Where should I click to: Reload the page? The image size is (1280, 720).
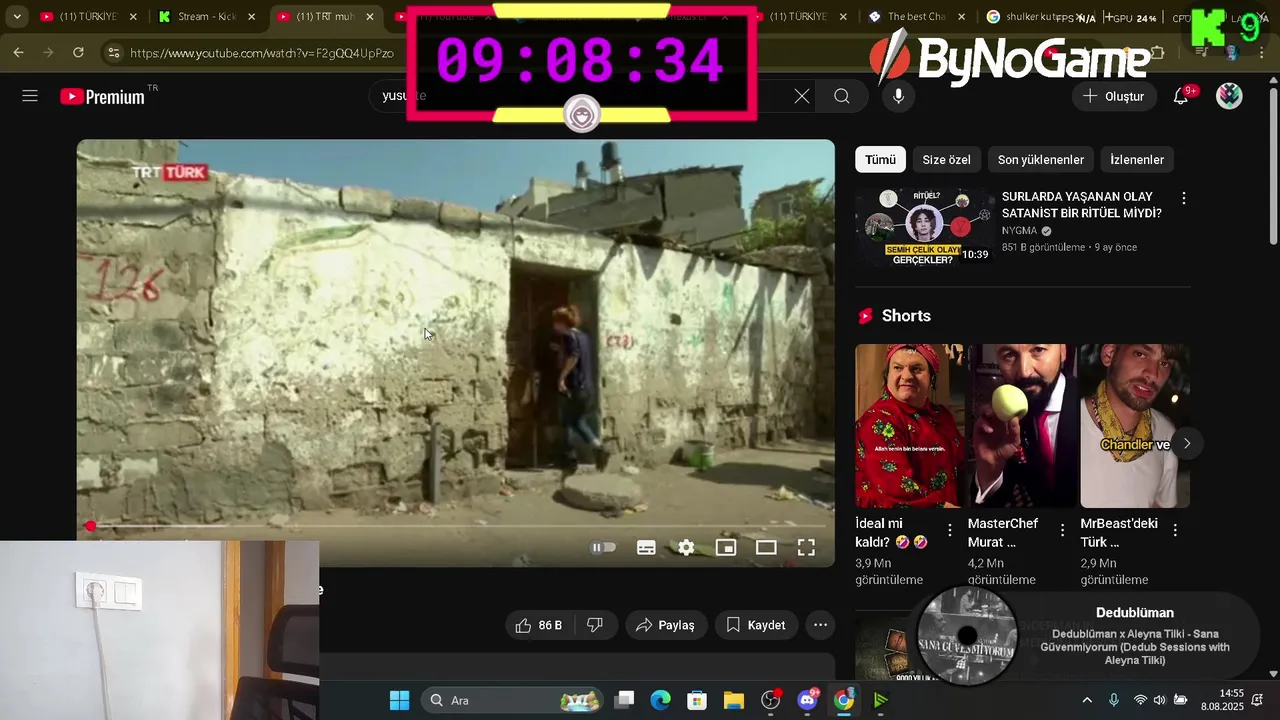(78, 52)
